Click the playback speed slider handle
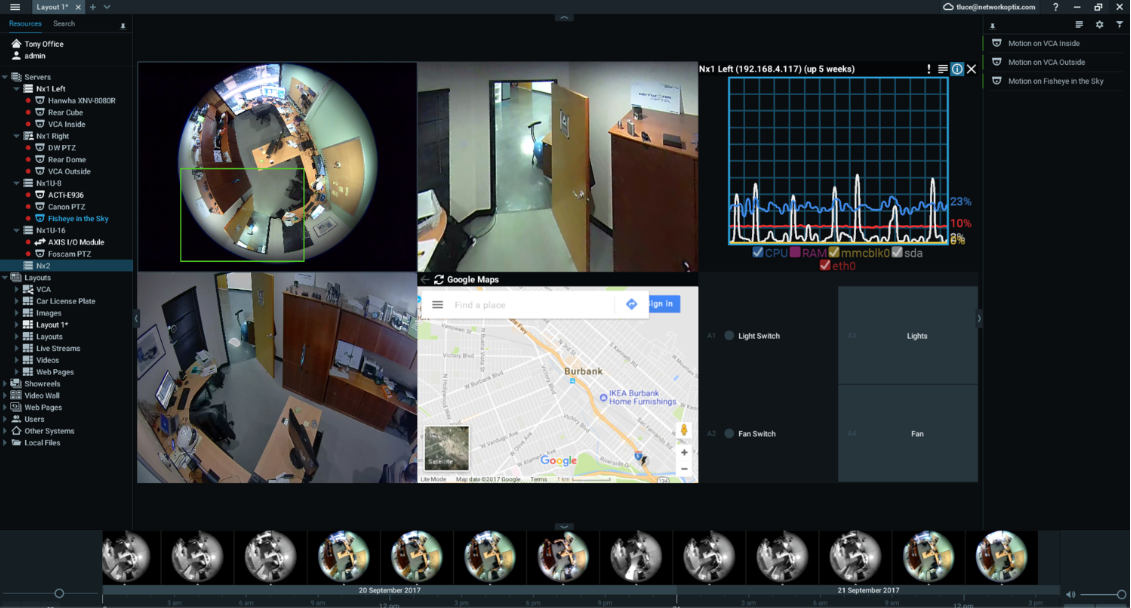 pos(59,594)
